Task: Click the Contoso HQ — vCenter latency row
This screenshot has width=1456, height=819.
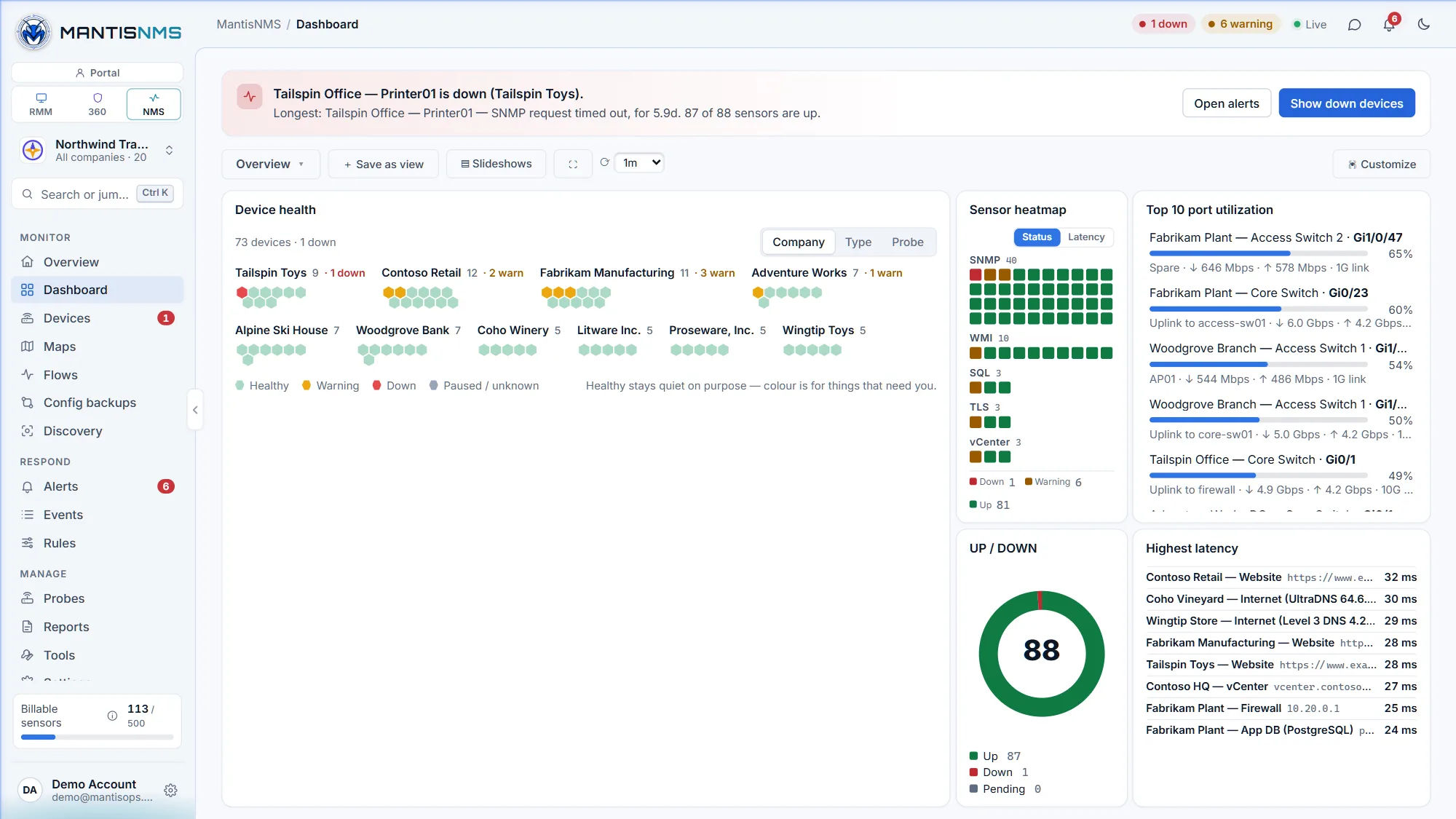Action: pyautogui.click(x=1281, y=687)
